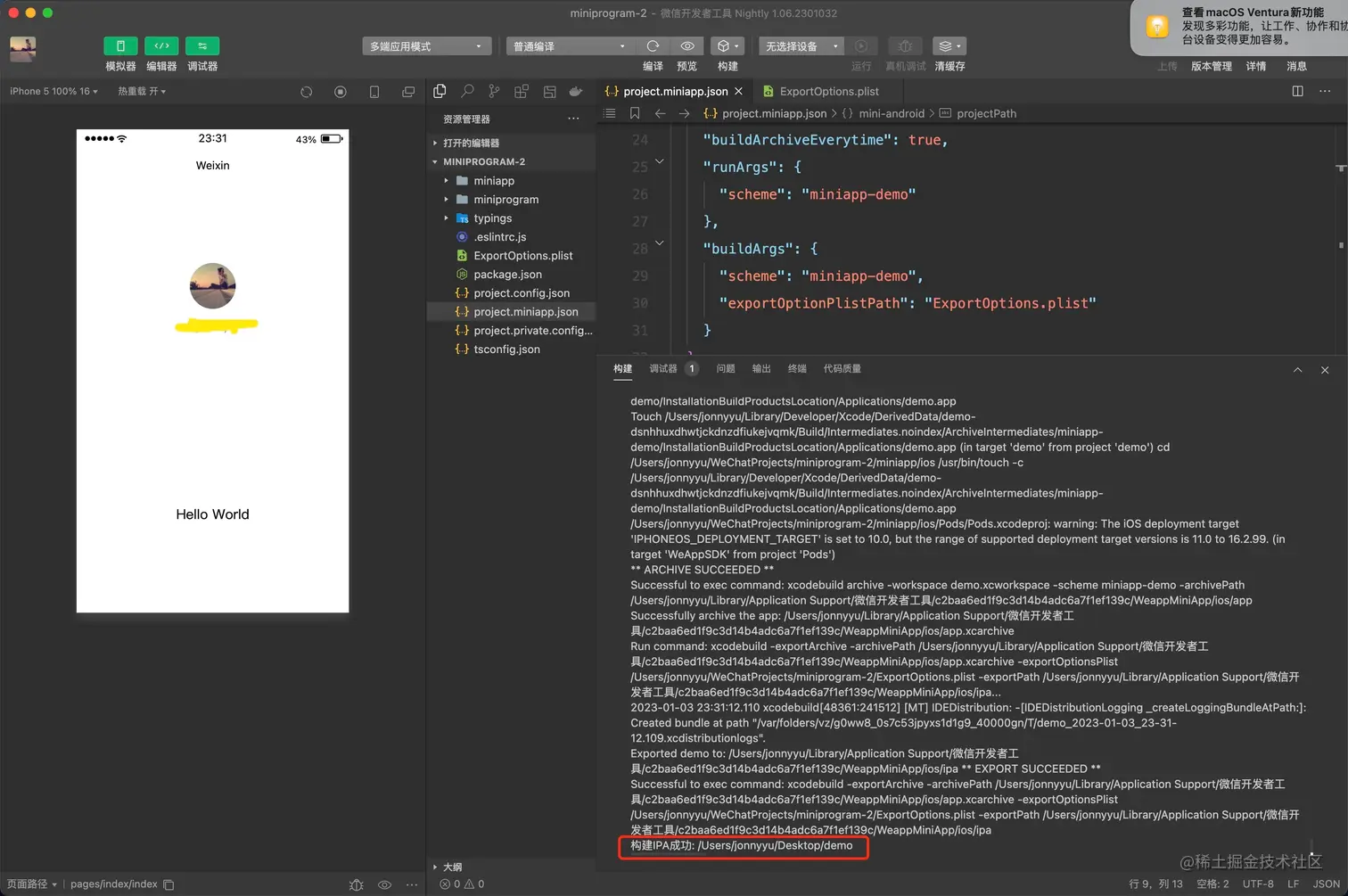Open 消息 messages

tap(1296, 67)
